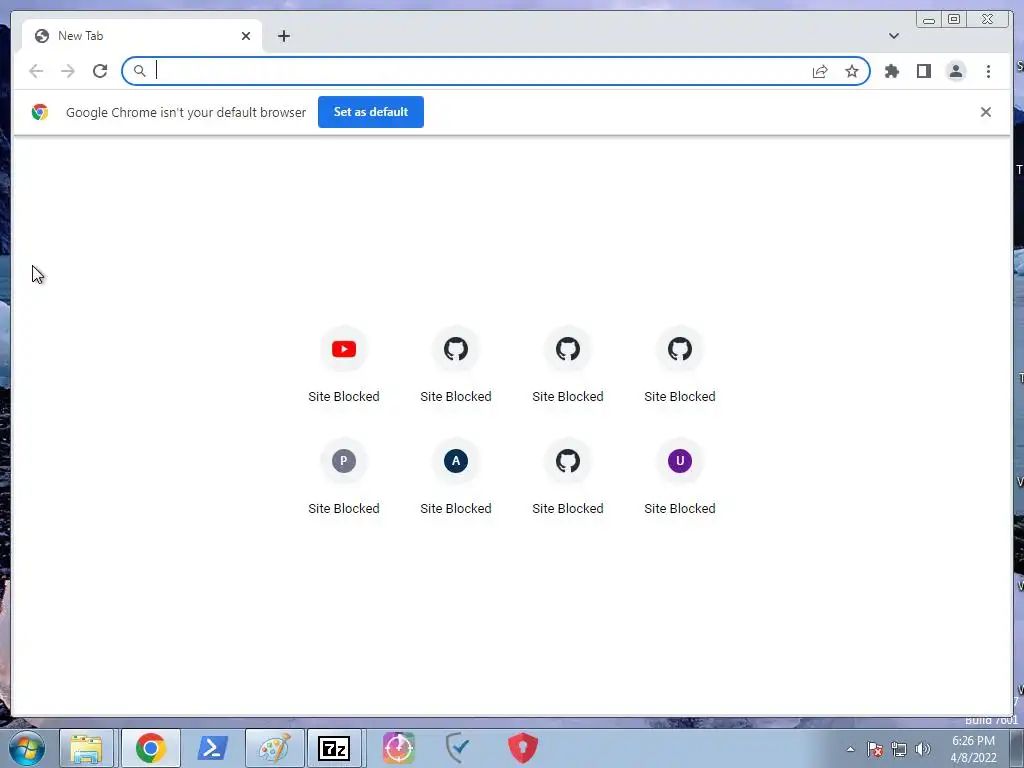Open File Explorer from the taskbar
This screenshot has height=768, width=1024.
click(x=86, y=748)
